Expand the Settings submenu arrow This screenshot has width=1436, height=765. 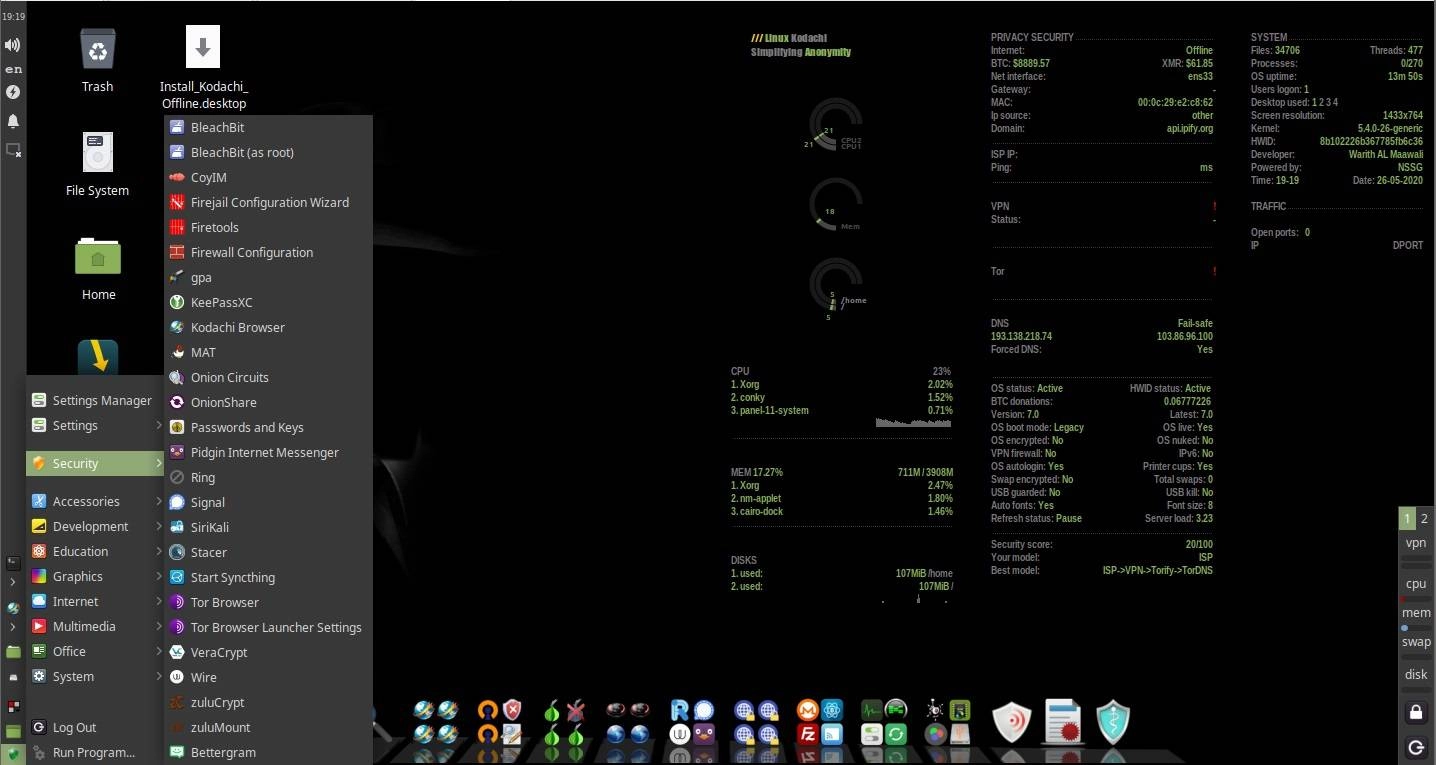(159, 426)
